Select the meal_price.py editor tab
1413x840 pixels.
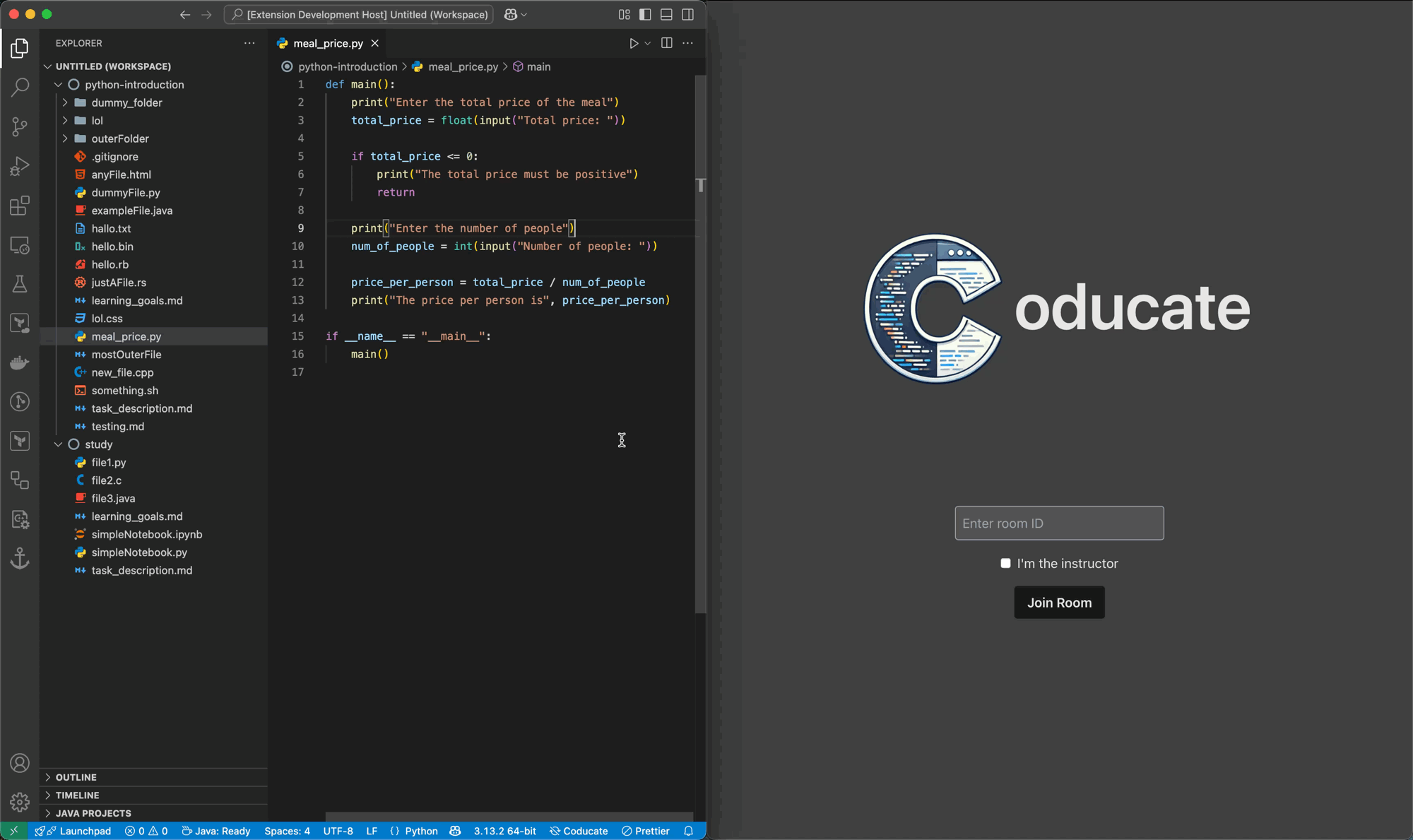328,43
